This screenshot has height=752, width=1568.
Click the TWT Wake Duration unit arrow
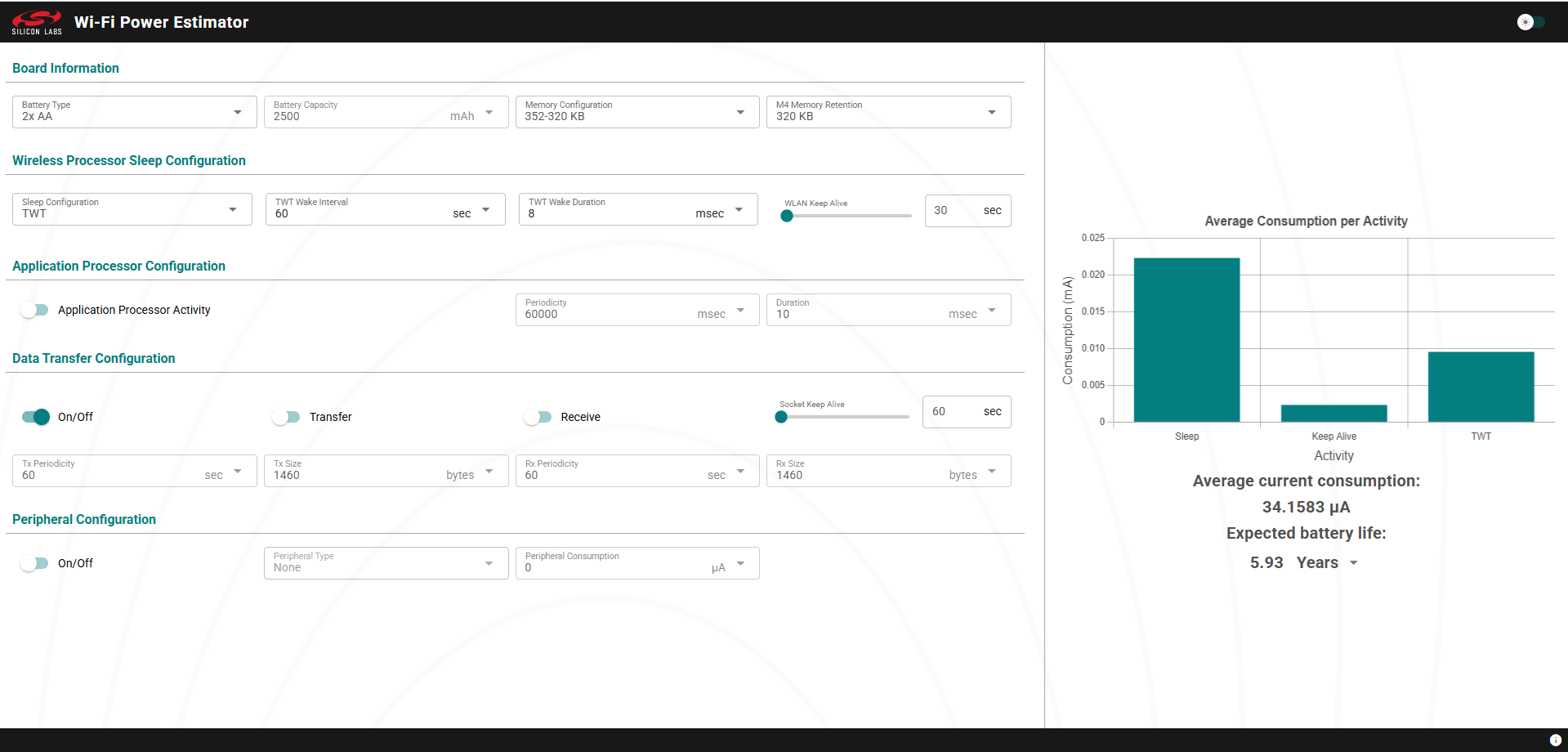click(739, 210)
